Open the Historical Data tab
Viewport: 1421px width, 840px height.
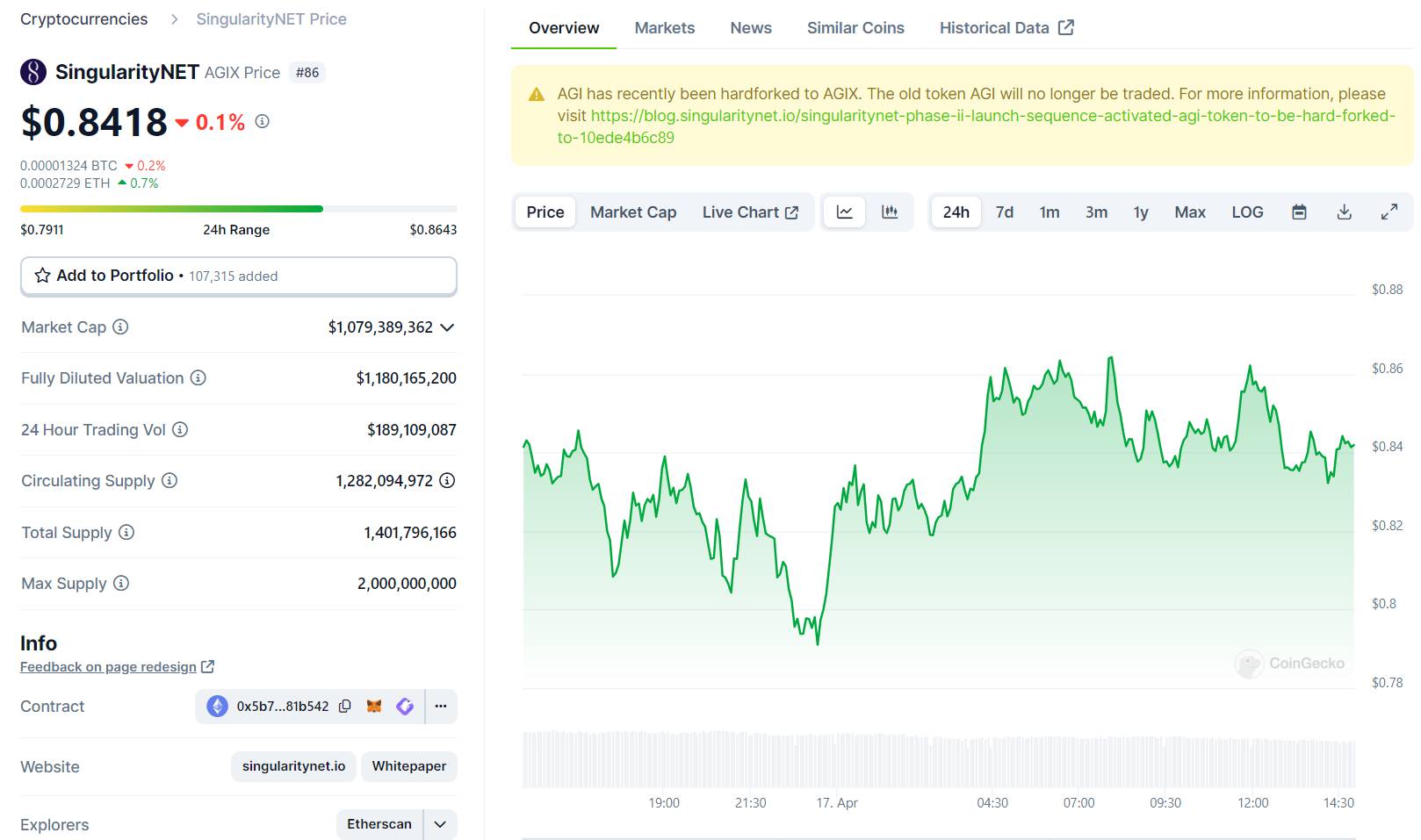tap(1006, 27)
